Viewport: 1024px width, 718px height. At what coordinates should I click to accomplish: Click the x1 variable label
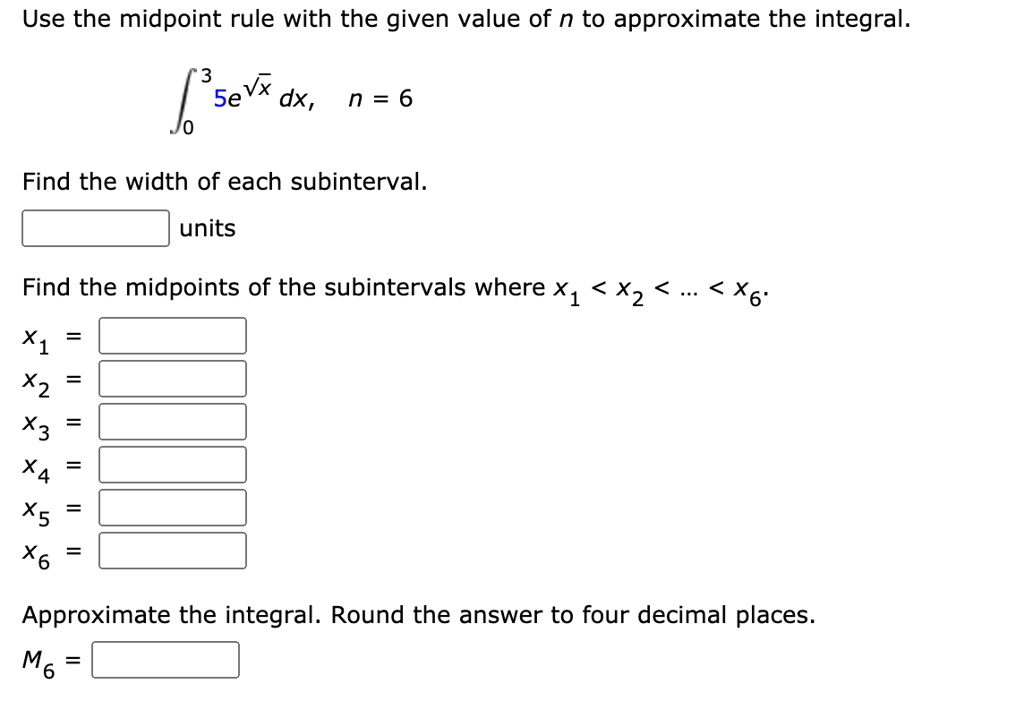36,340
